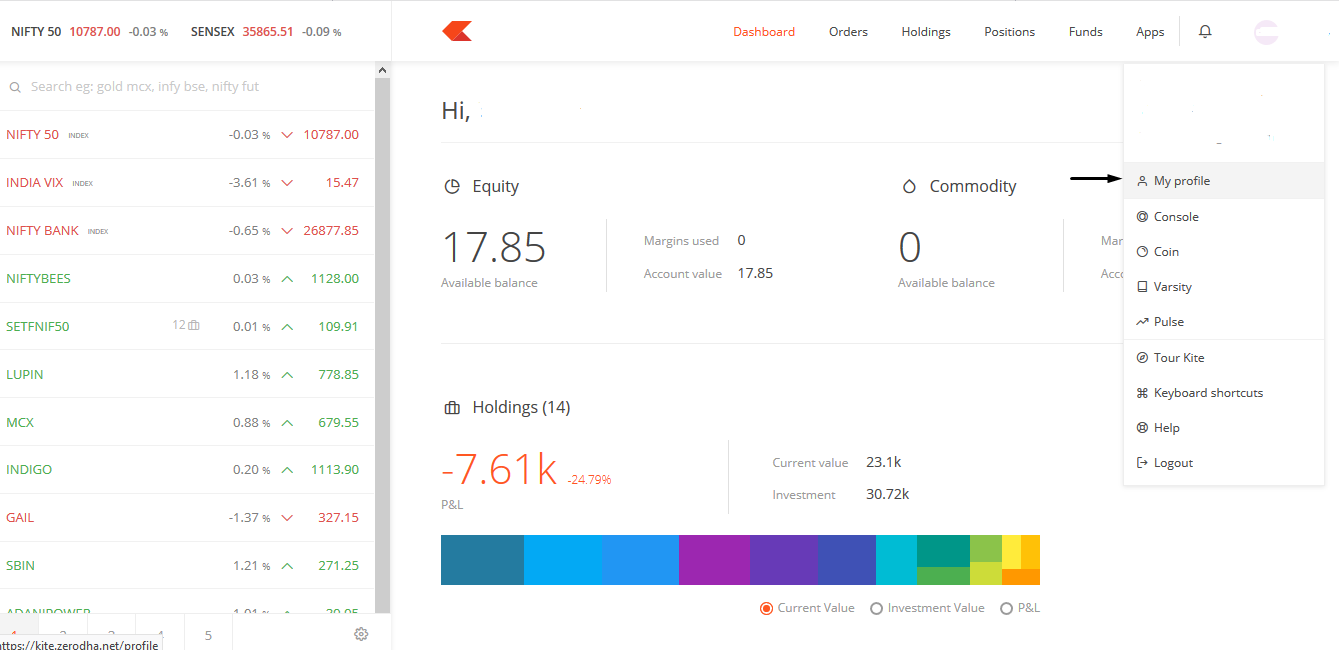Viewport: 1339px width, 650px height.
Task: Click LUPIN up chevron
Action: tap(287, 375)
